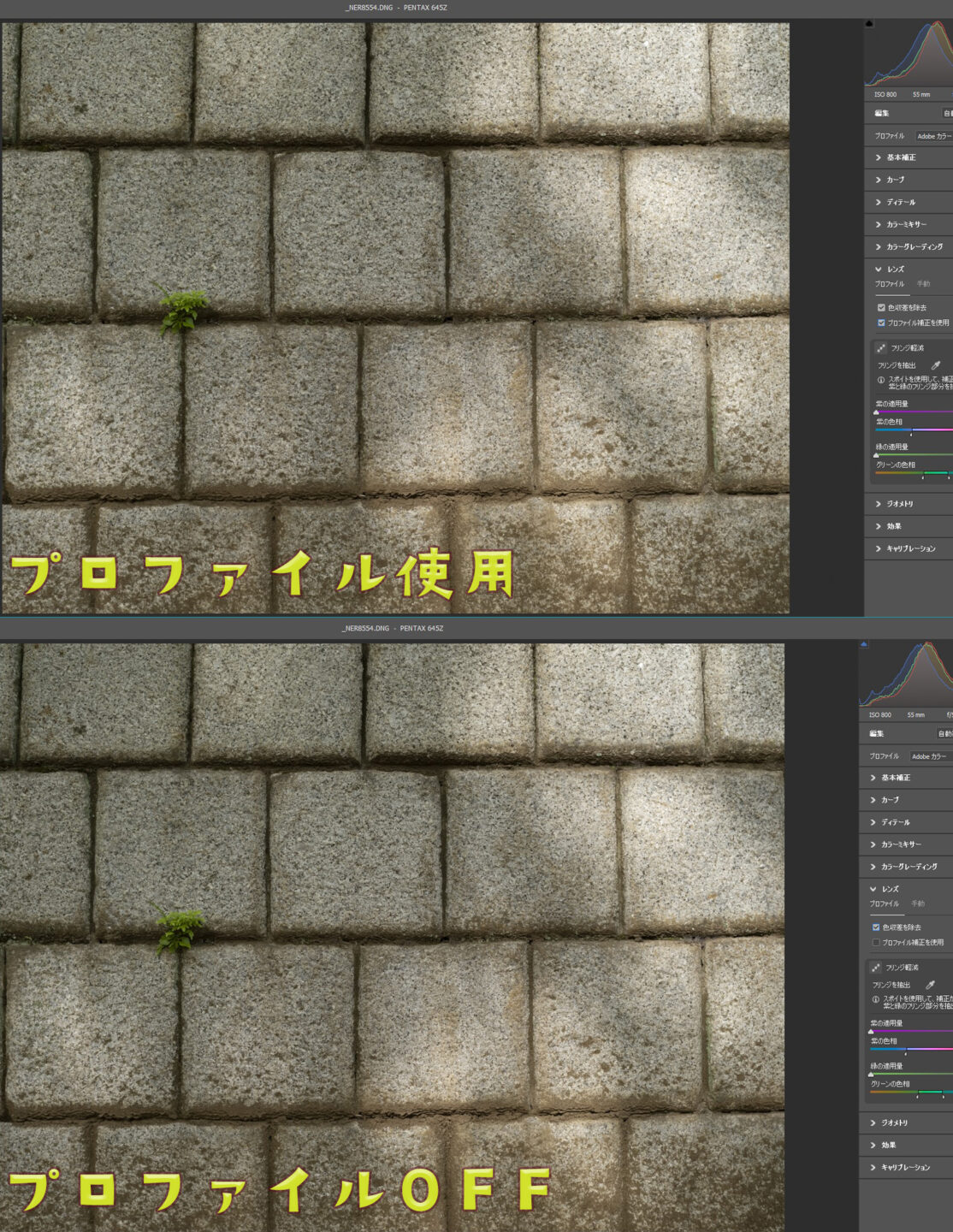
Task: Toggle shadow clipping warning in the lower histogram
Action: click(864, 644)
